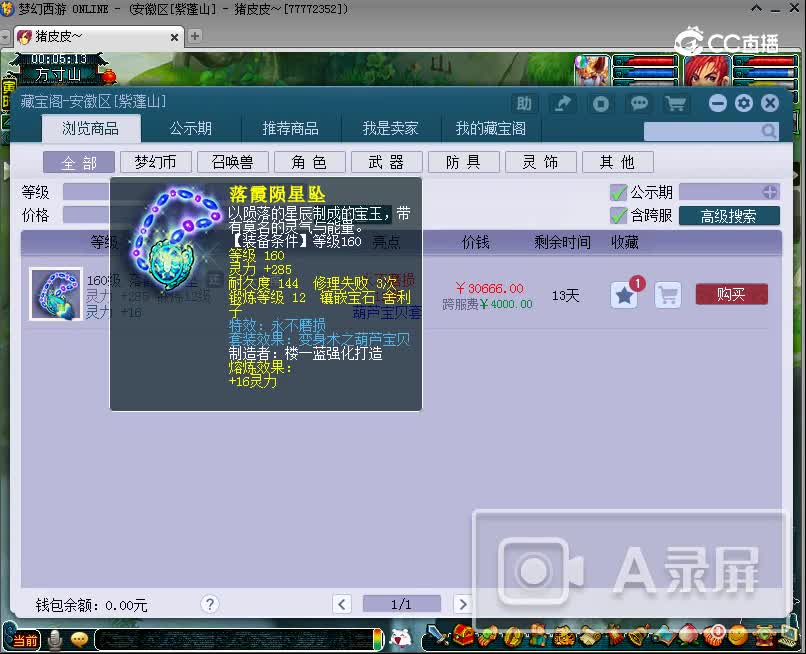
Task: Click the price ￥30666.00
Action: 489,288
